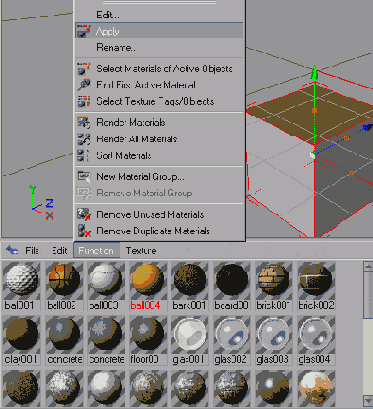Select the ball001 golf ball material

click(x=21, y=286)
